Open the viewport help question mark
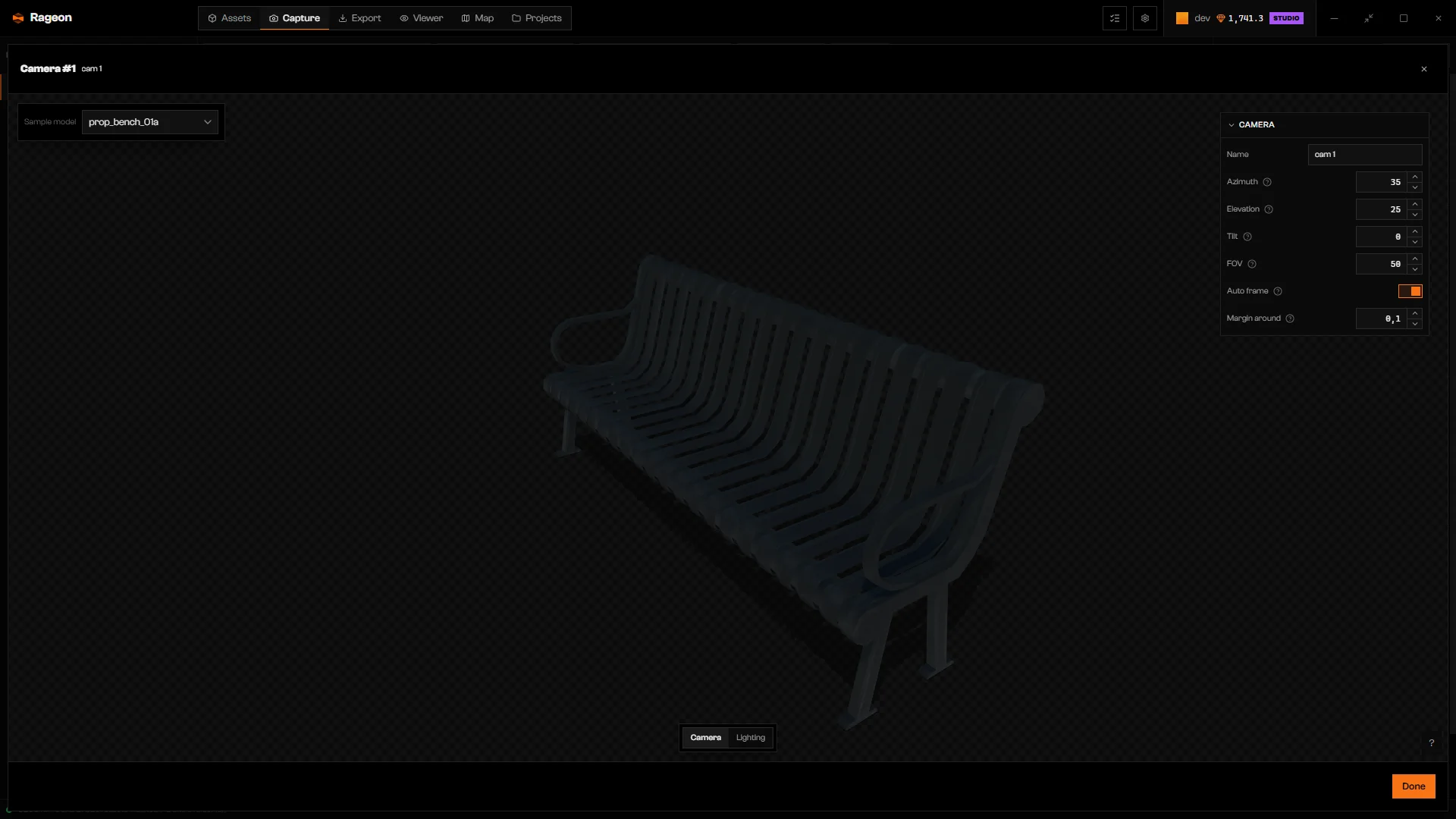The width and height of the screenshot is (1456, 819). (x=1431, y=743)
